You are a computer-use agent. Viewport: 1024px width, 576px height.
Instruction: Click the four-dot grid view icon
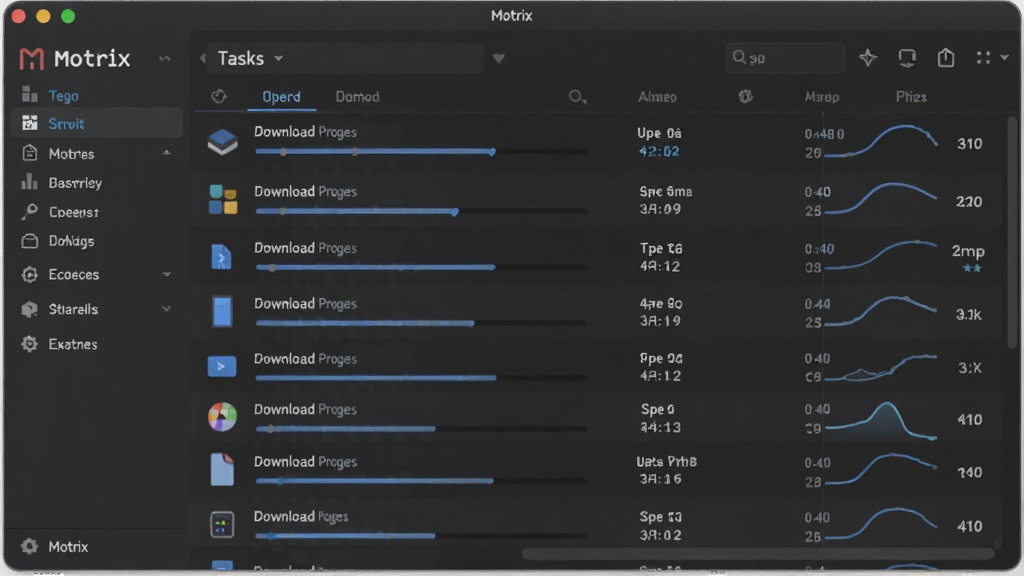(983, 58)
